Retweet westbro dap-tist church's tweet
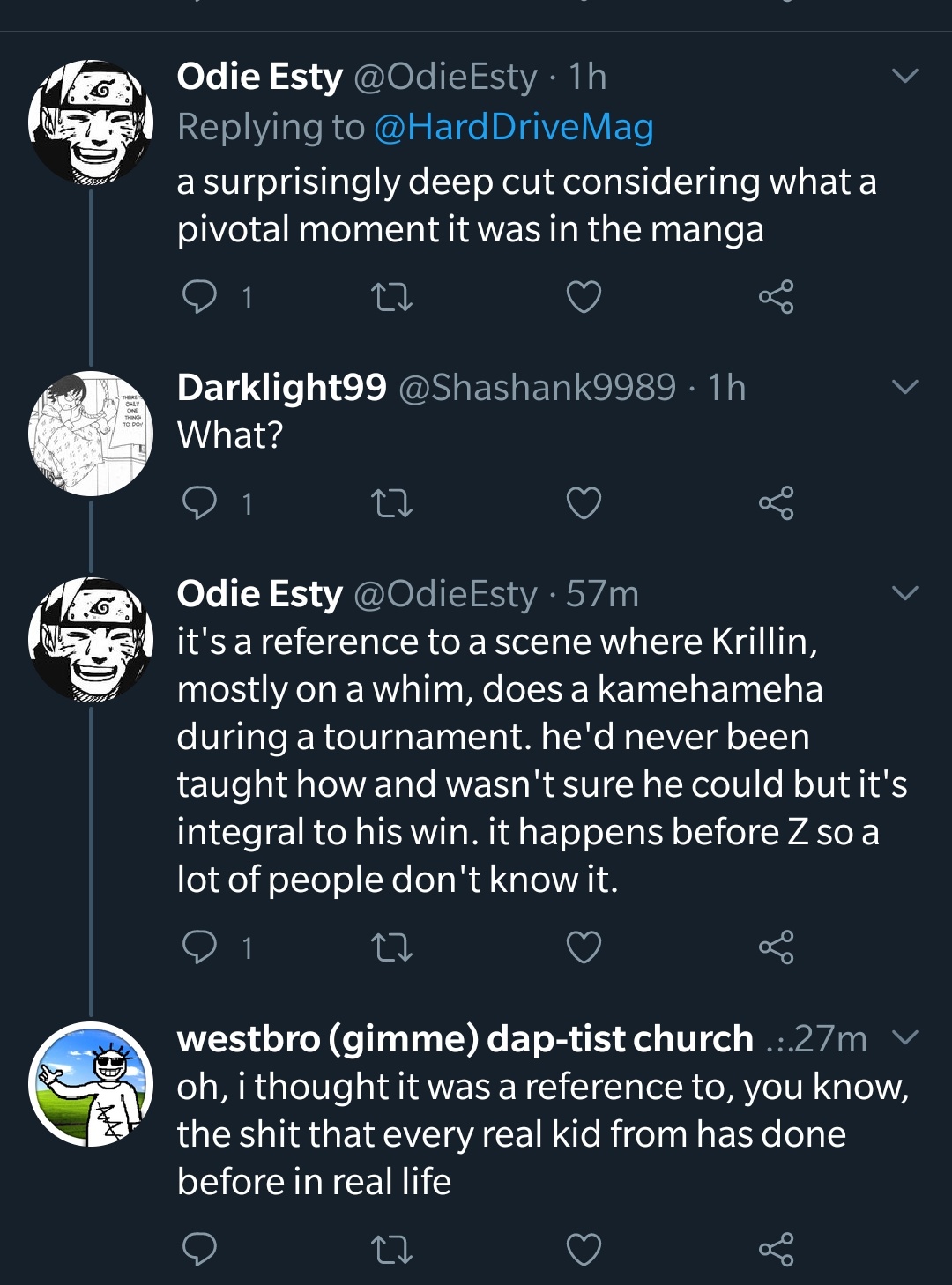Viewport: 952px width, 1285px height. click(x=391, y=1250)
